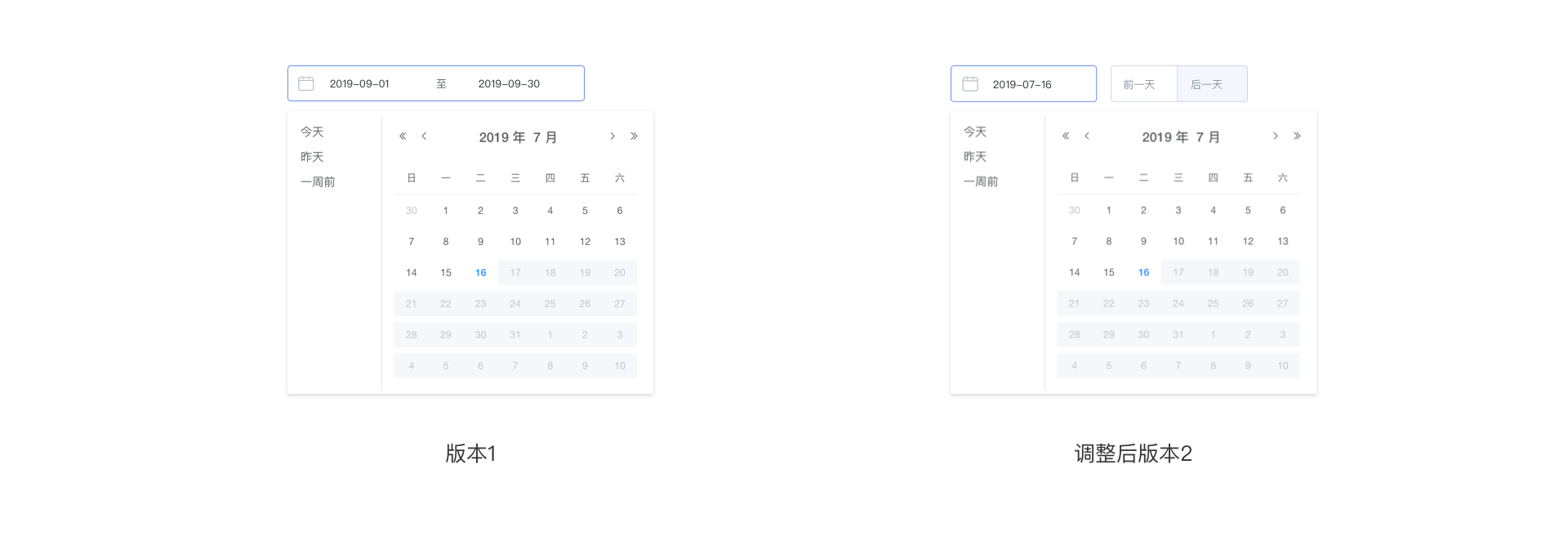Go to next year in version 1 calendar
The image size is (1568, 536).
634,136
